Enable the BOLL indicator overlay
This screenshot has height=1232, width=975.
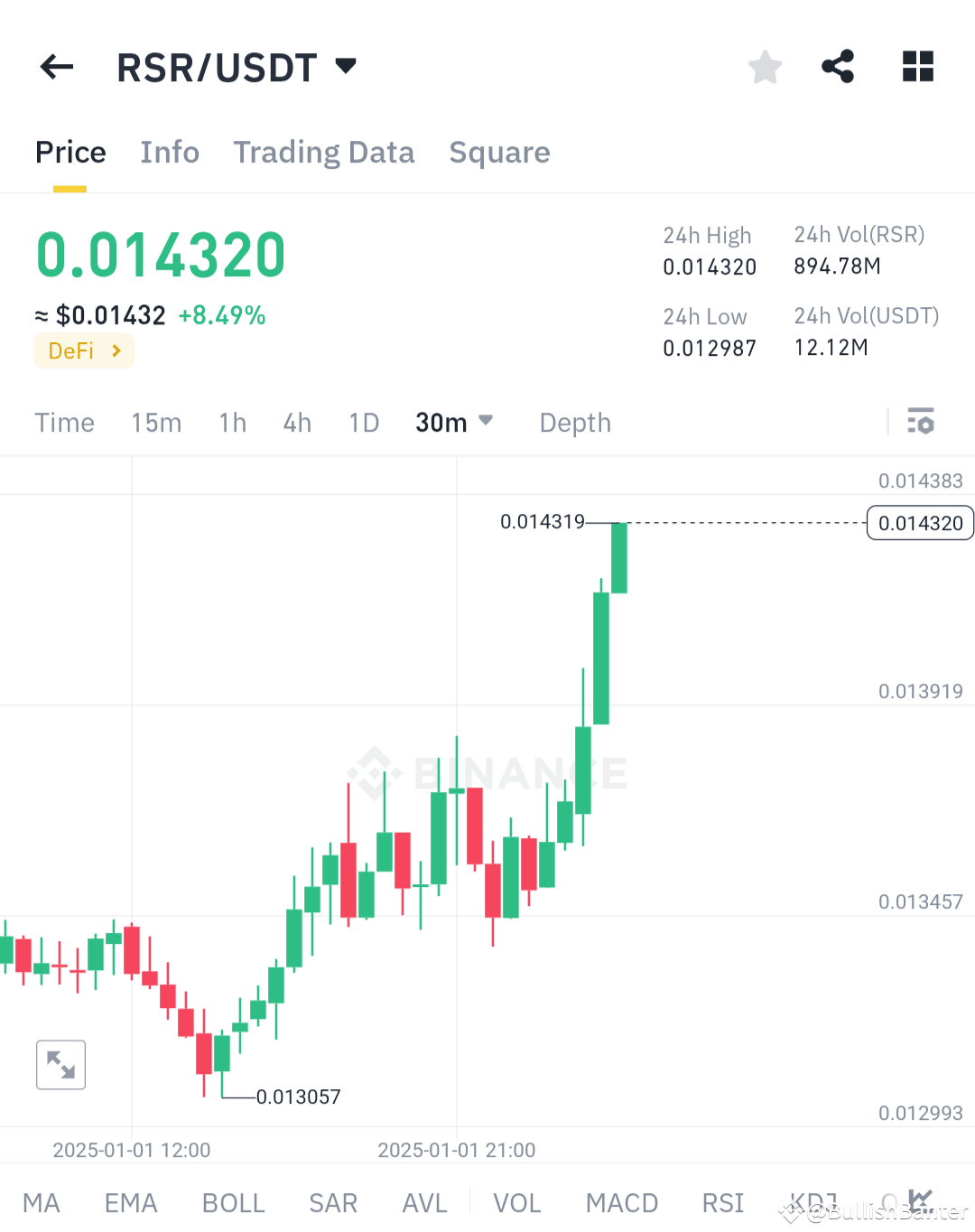pyautogui.click(x=233, y=1202)
